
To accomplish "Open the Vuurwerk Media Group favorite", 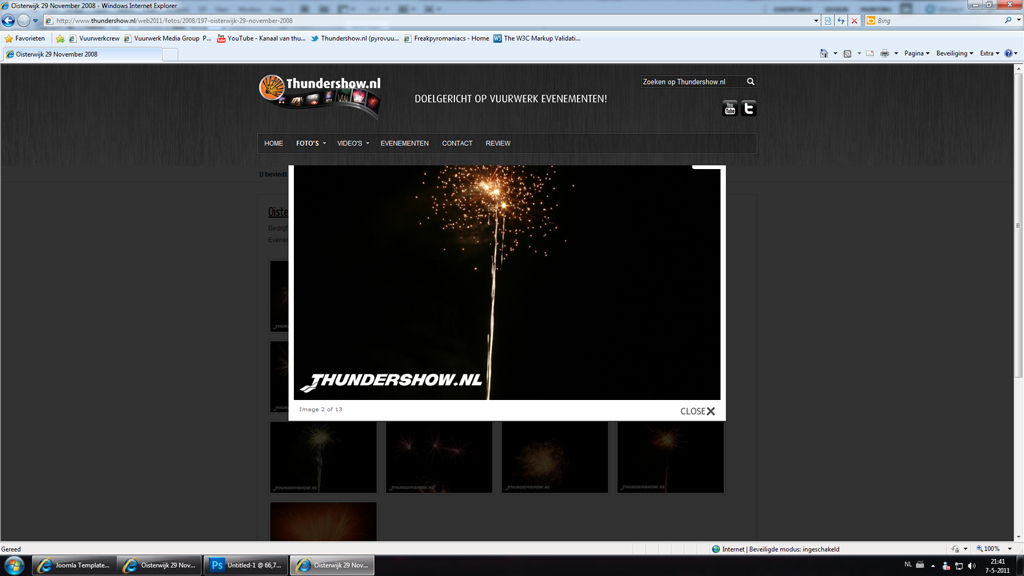I will pyautogui.click(x=167, y=39).
